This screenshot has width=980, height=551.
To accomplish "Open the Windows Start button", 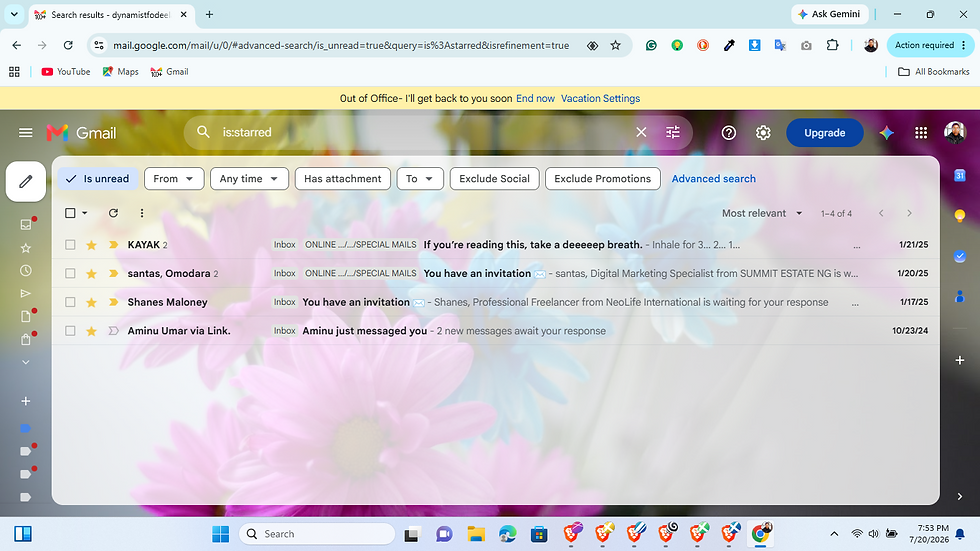I will pyautogui.click(x=220, y=534).
